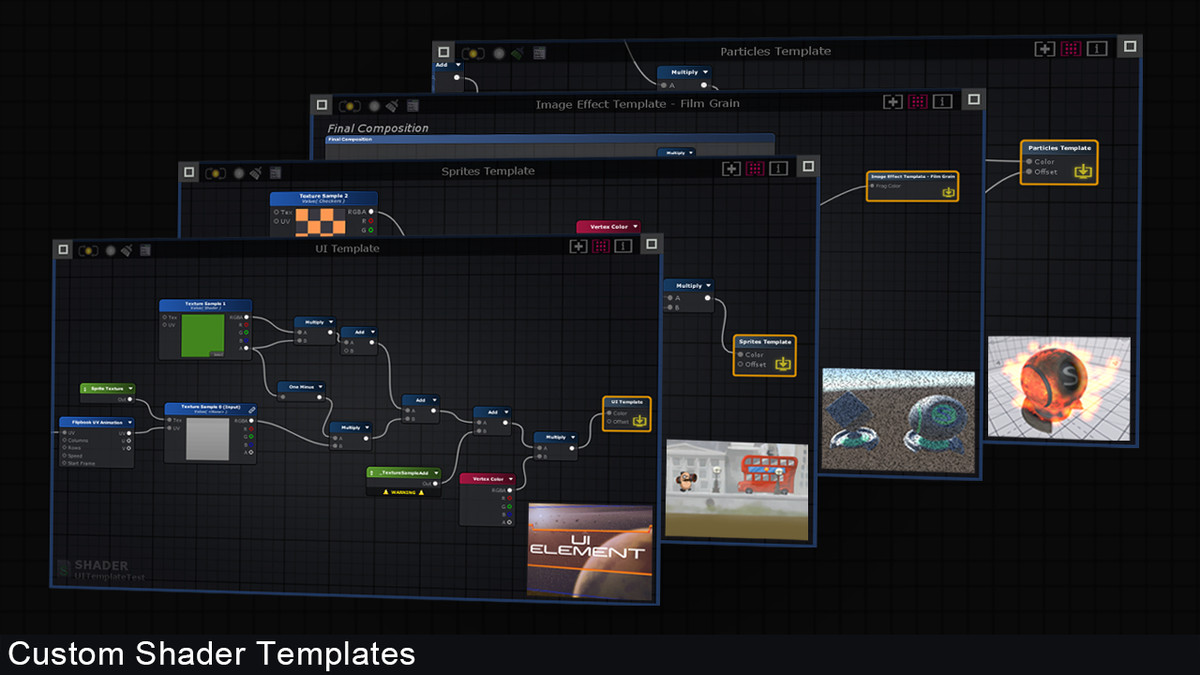Click the update sphere icon in UI Template toolbar
The image size is (1200, 675).
coord(111,250)
